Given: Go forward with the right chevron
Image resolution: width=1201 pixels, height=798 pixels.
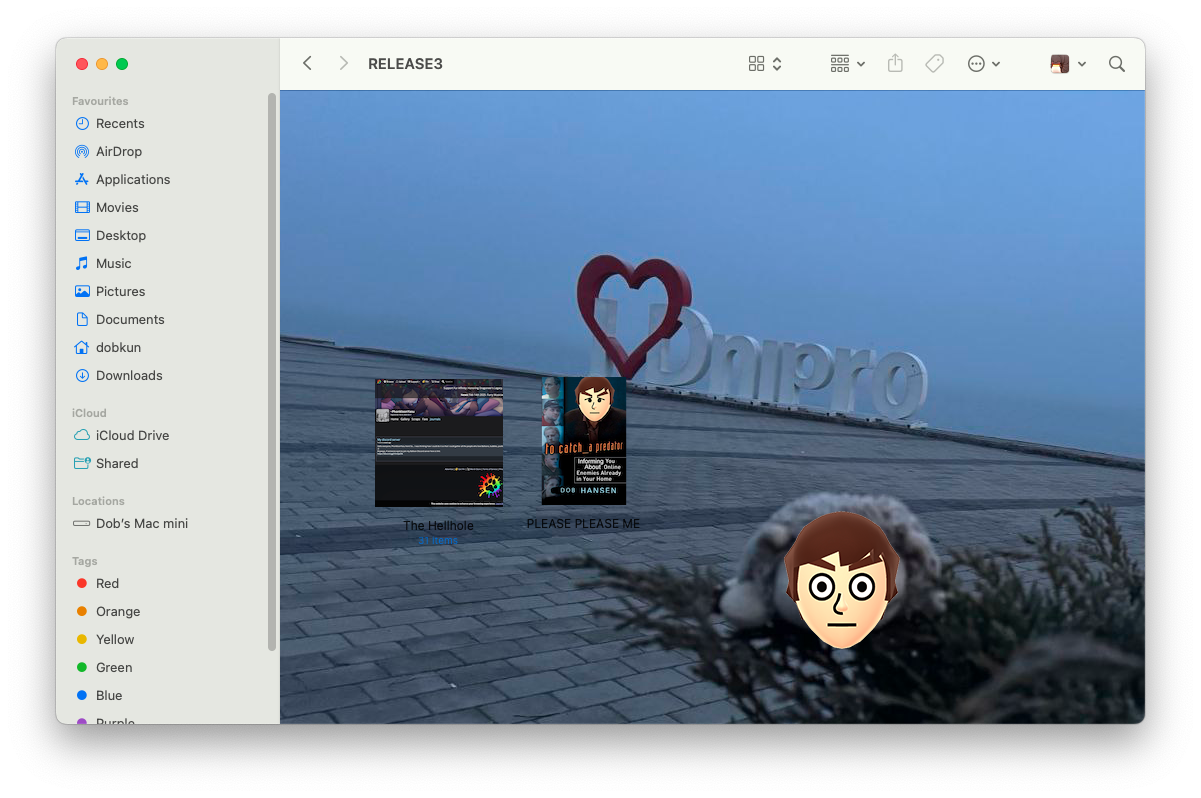Looking at the screenshot, I should pos(343,64).
